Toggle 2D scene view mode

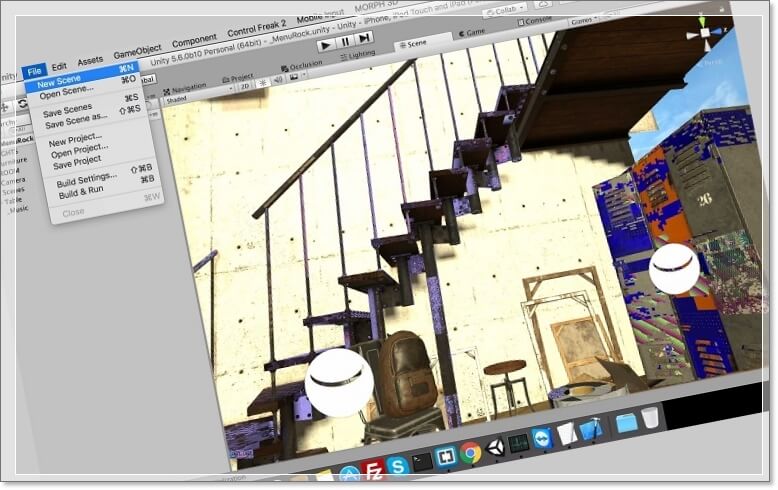point(245,86)
